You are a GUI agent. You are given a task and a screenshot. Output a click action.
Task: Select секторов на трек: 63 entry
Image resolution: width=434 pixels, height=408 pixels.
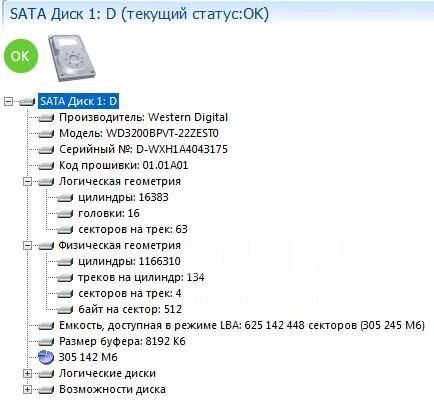[133, 229]
